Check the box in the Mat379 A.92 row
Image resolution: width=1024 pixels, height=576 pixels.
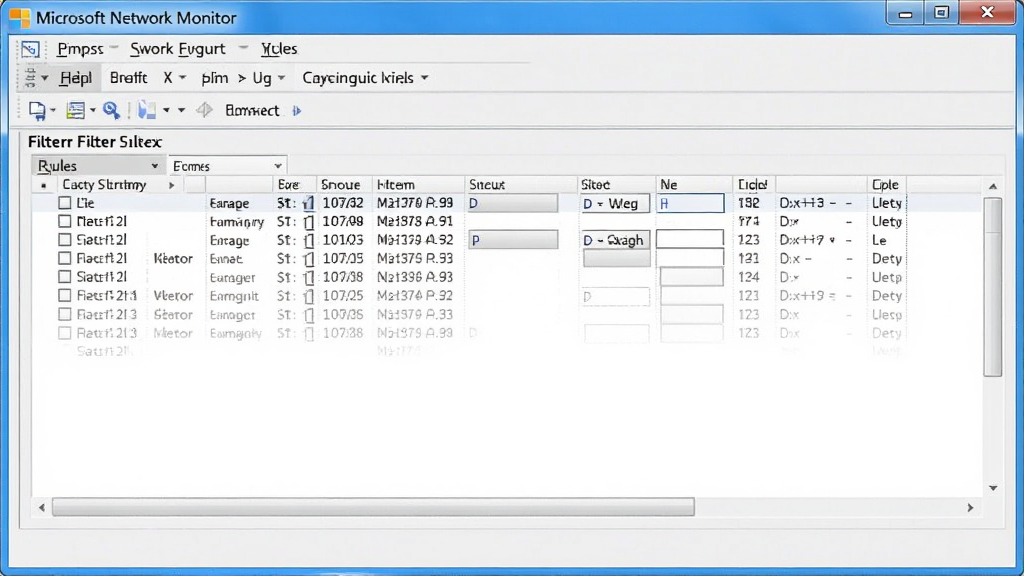pos(65,240)
